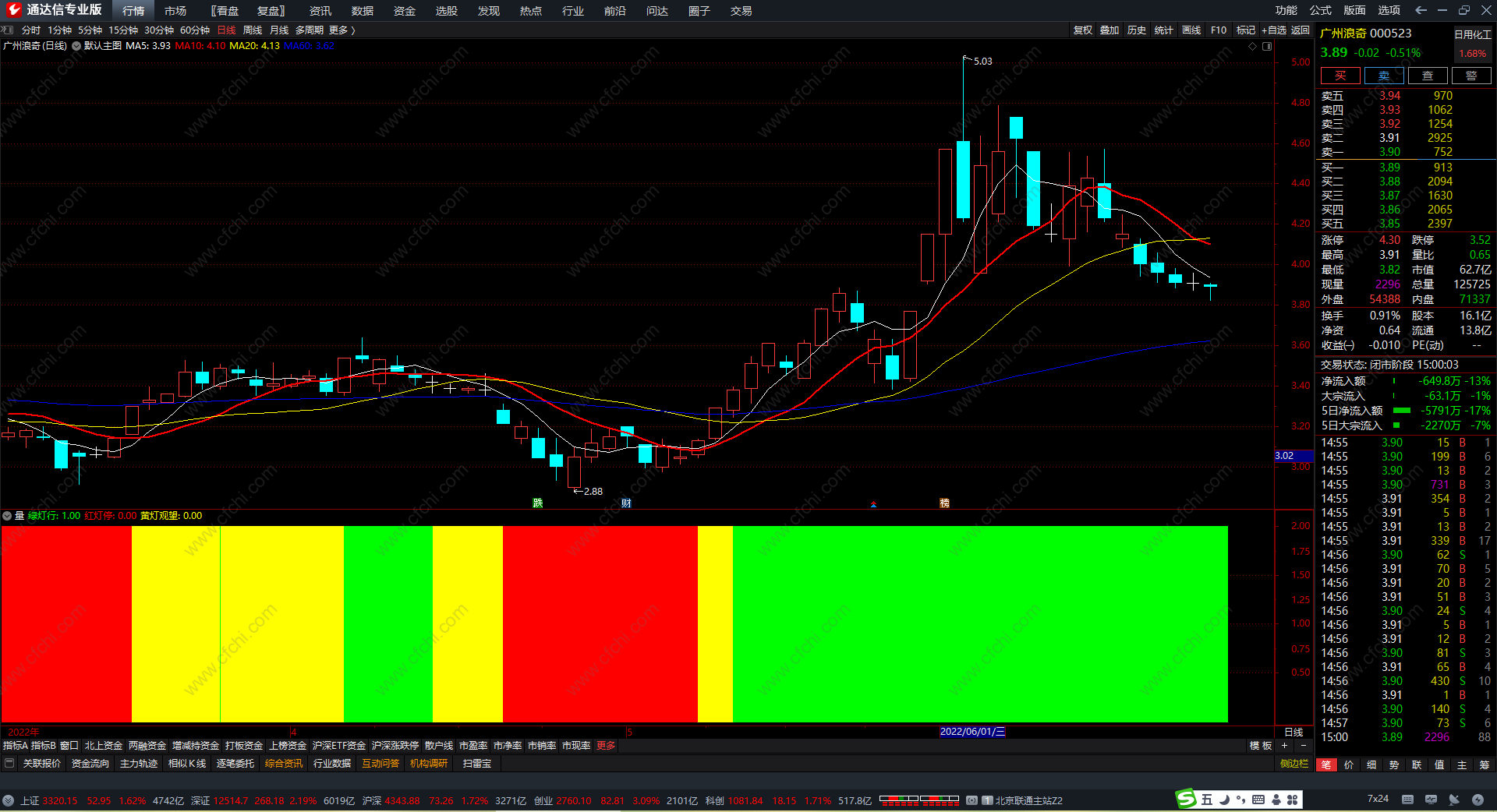Viewport: 1497px width, 812px height.
Task: Click the back arrow in title bar
Action: click(1421, 10)
